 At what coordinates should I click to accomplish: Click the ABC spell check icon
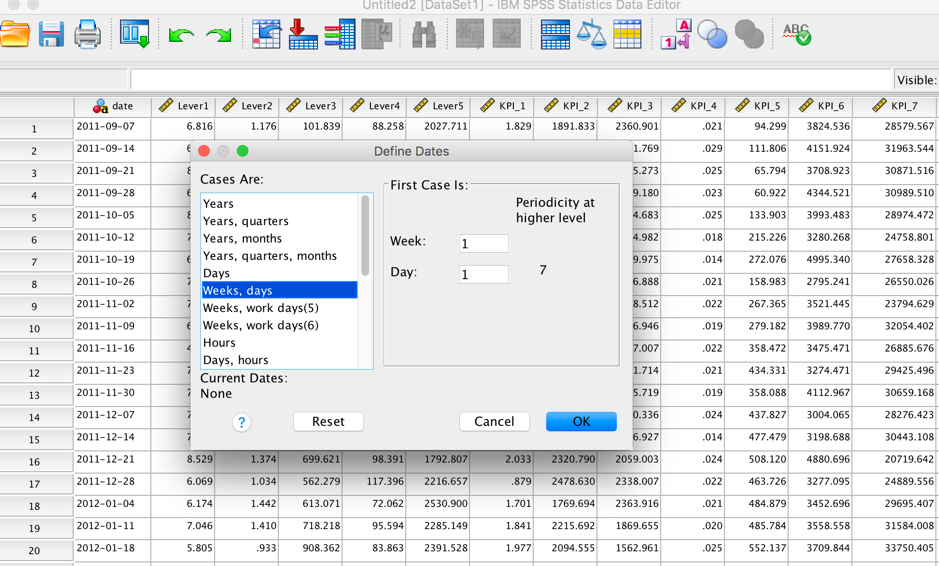tap(797, 34)
